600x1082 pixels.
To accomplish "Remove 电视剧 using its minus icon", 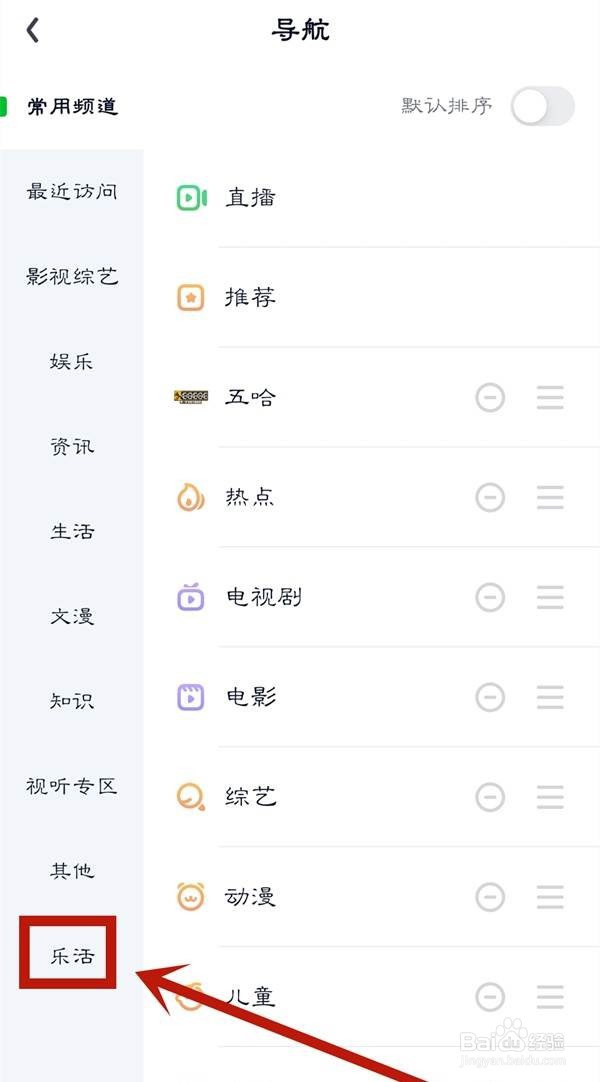I will pos(490,598).
